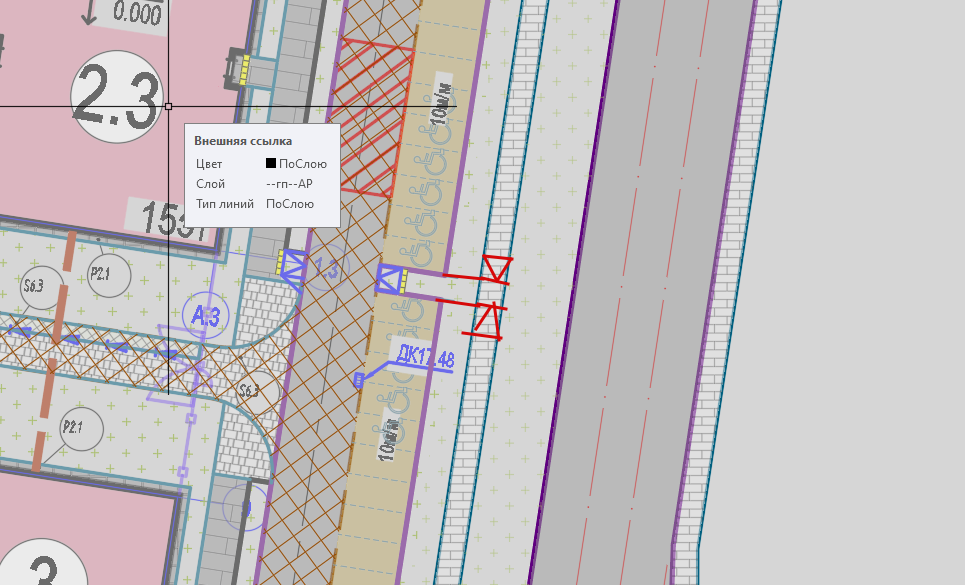This screenshot has height=585, width=965.
Task: Select the upper red valve symbol
Action: pyautogui.click(x=496, y=269)
